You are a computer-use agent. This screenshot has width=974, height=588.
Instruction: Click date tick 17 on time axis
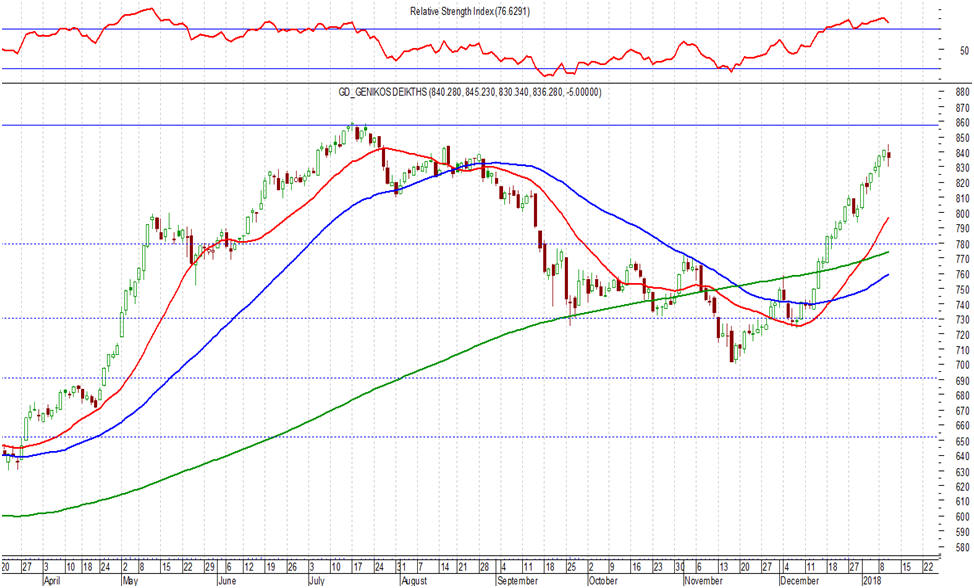tap(358, 567)
